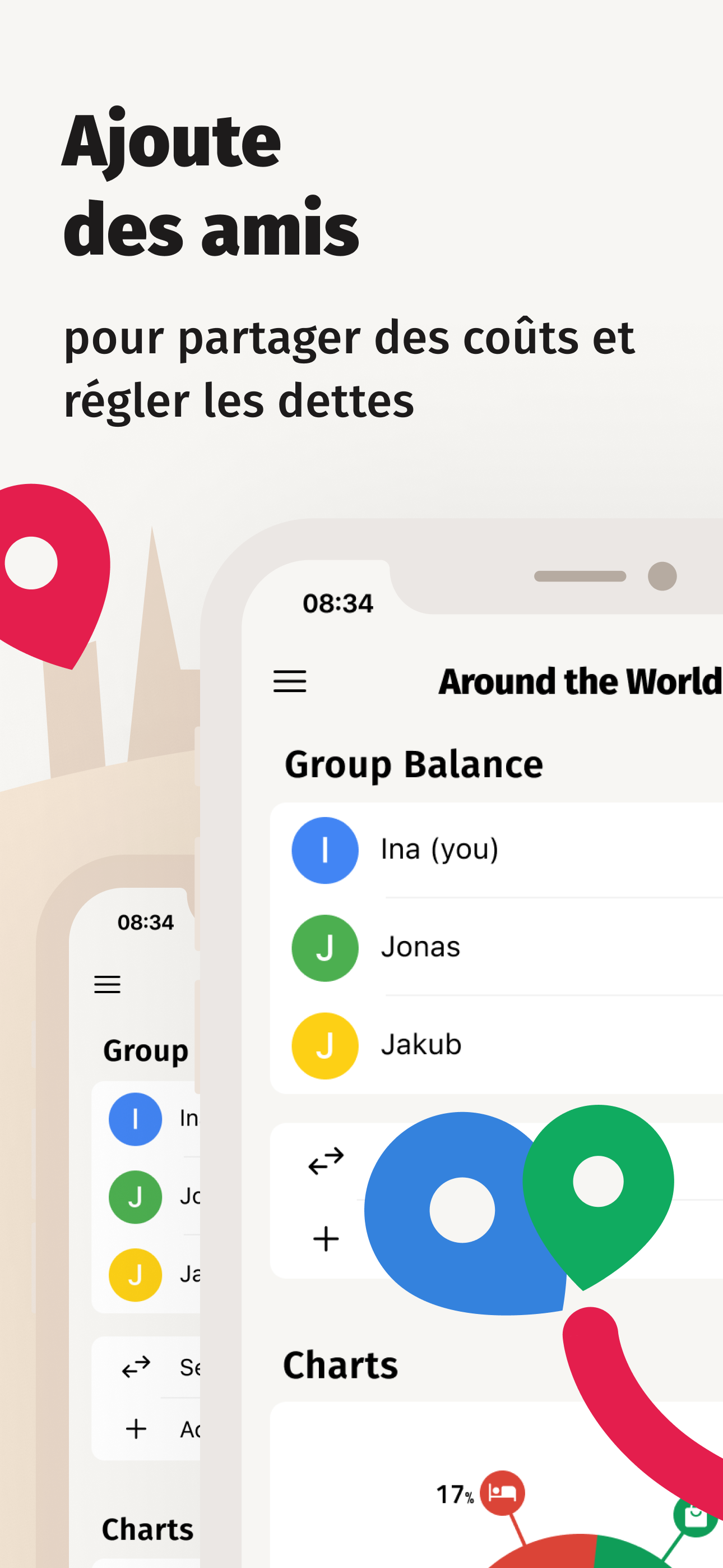This screenshot has width=723, height=1568.
Task: Tap the settle-up arrows icon in the front phone
Action: [x=326, y=1161]
